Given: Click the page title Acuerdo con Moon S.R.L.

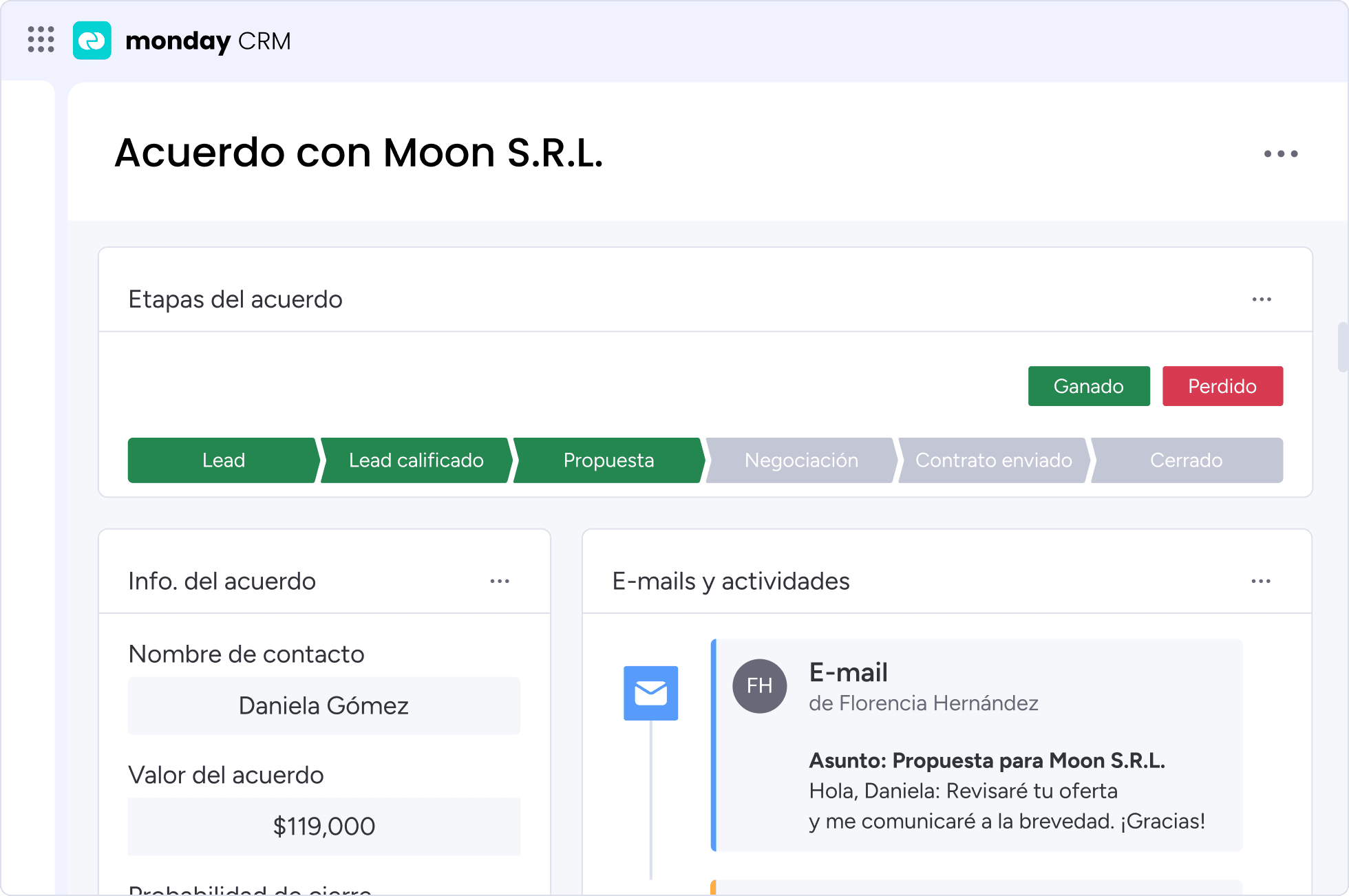Looking at the screenshot, I should (x=359, y=153).
